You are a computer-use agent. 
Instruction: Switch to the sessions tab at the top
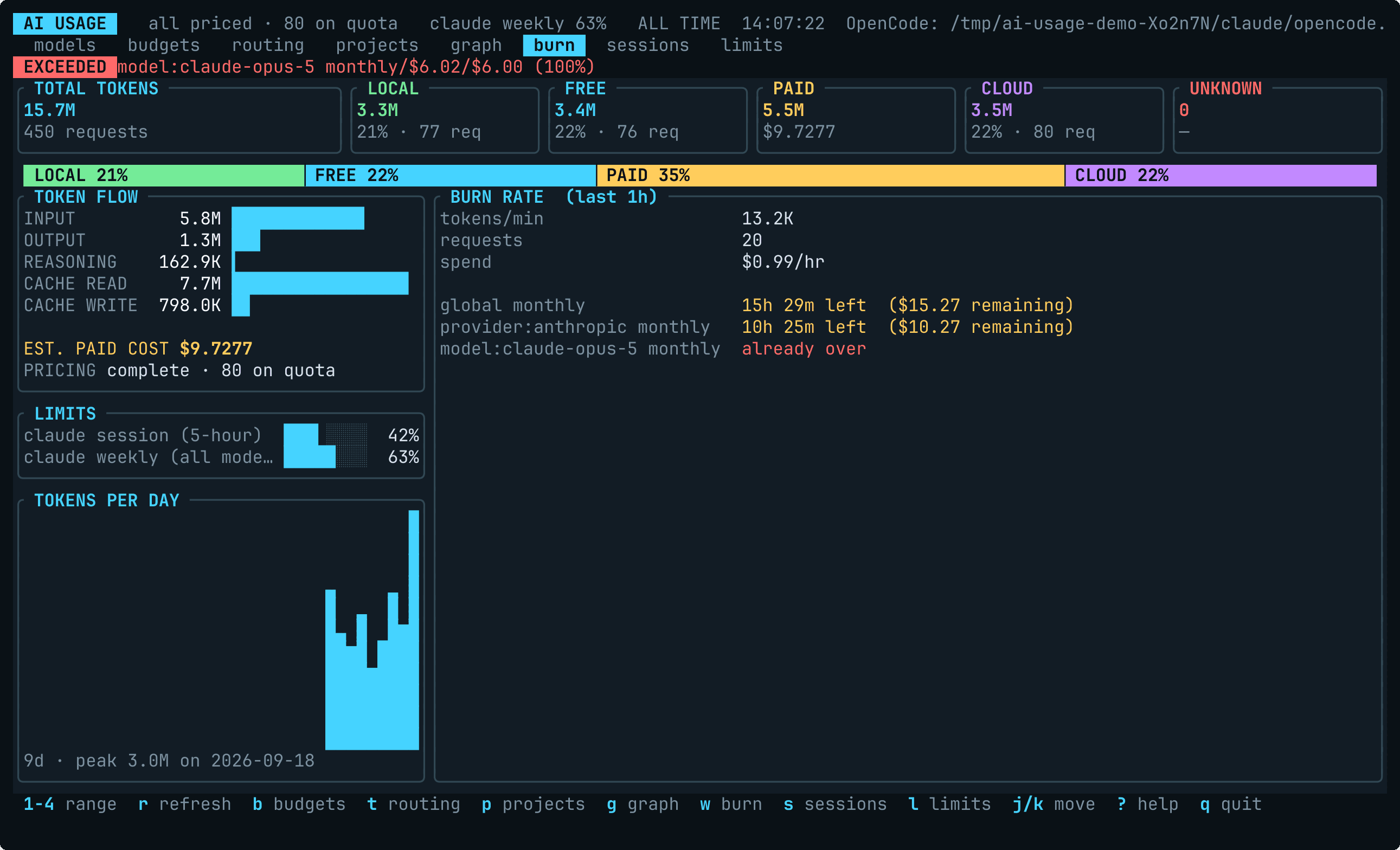coord(648,46)
